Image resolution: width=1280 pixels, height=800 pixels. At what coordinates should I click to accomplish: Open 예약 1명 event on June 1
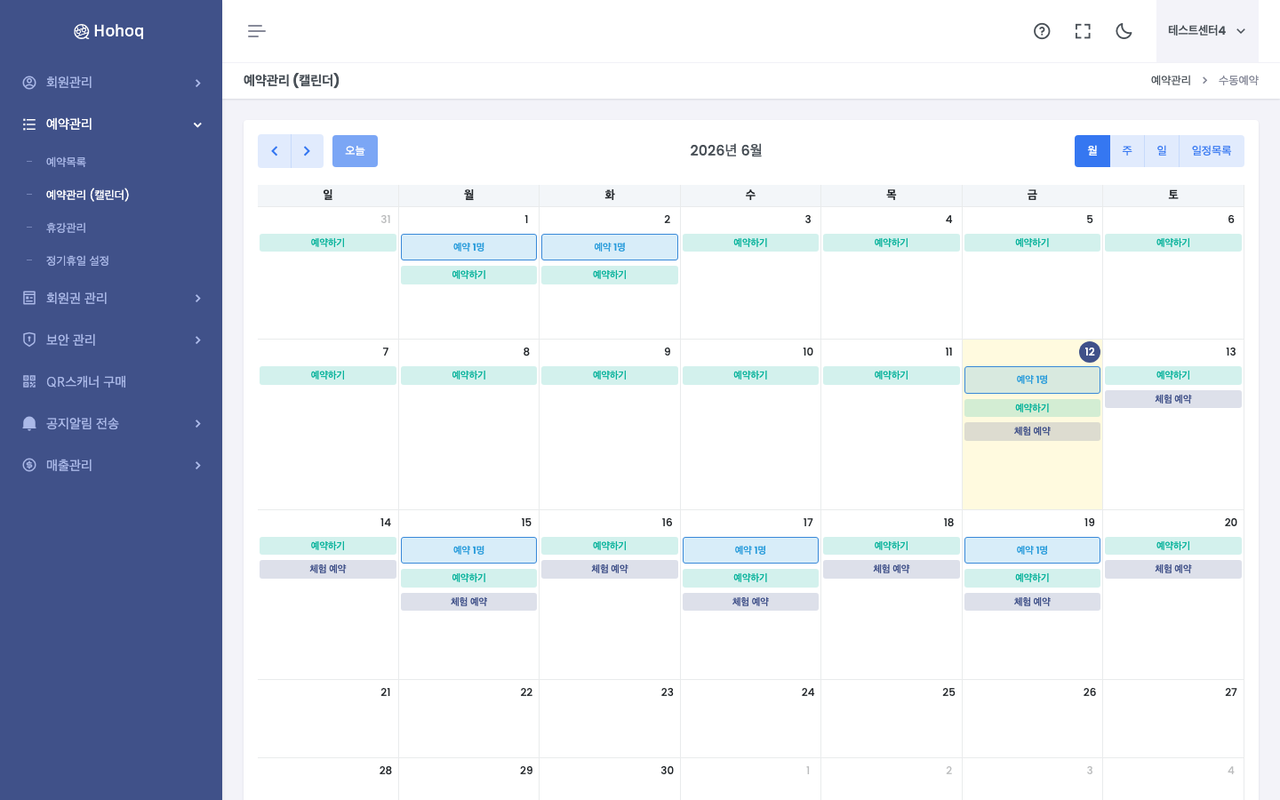(x=469, y=247)
